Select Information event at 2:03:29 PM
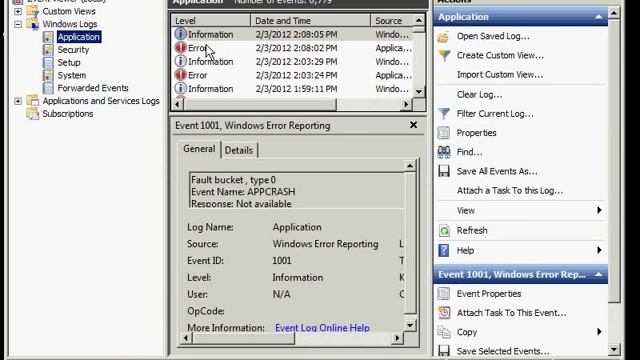Screen dimensions: 640x360 pos(292,62)
